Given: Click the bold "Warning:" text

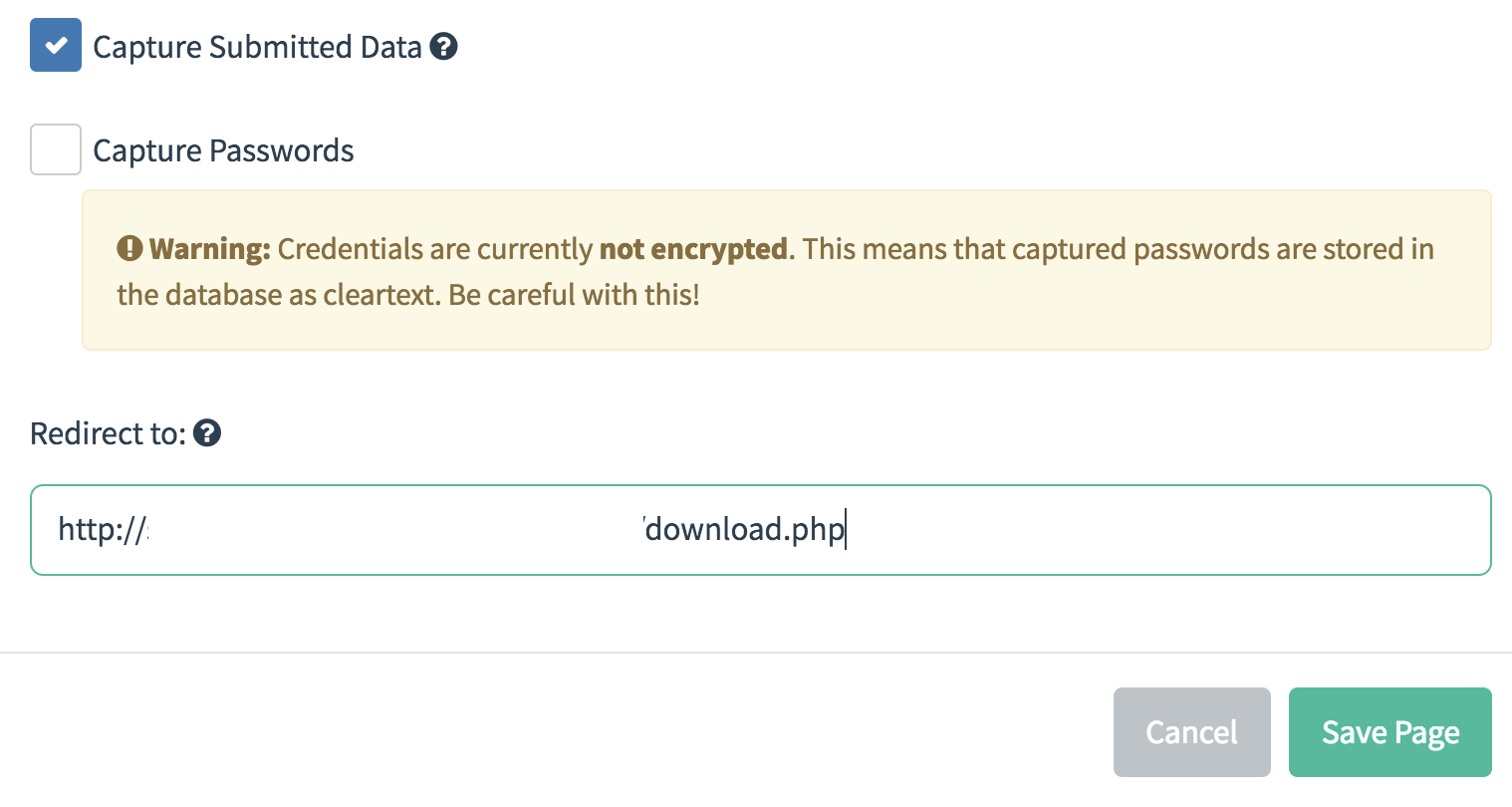Looking at the screenshot, I should click(210, 248).
